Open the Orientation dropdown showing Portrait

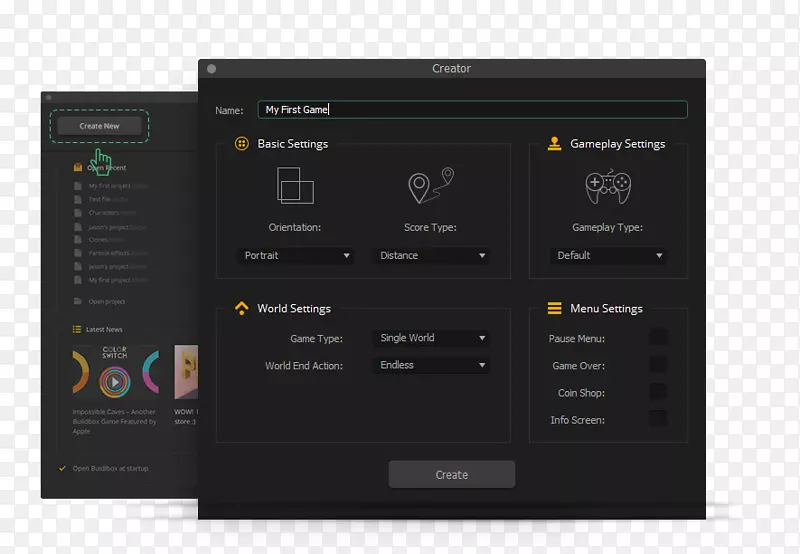pos(296,255)
